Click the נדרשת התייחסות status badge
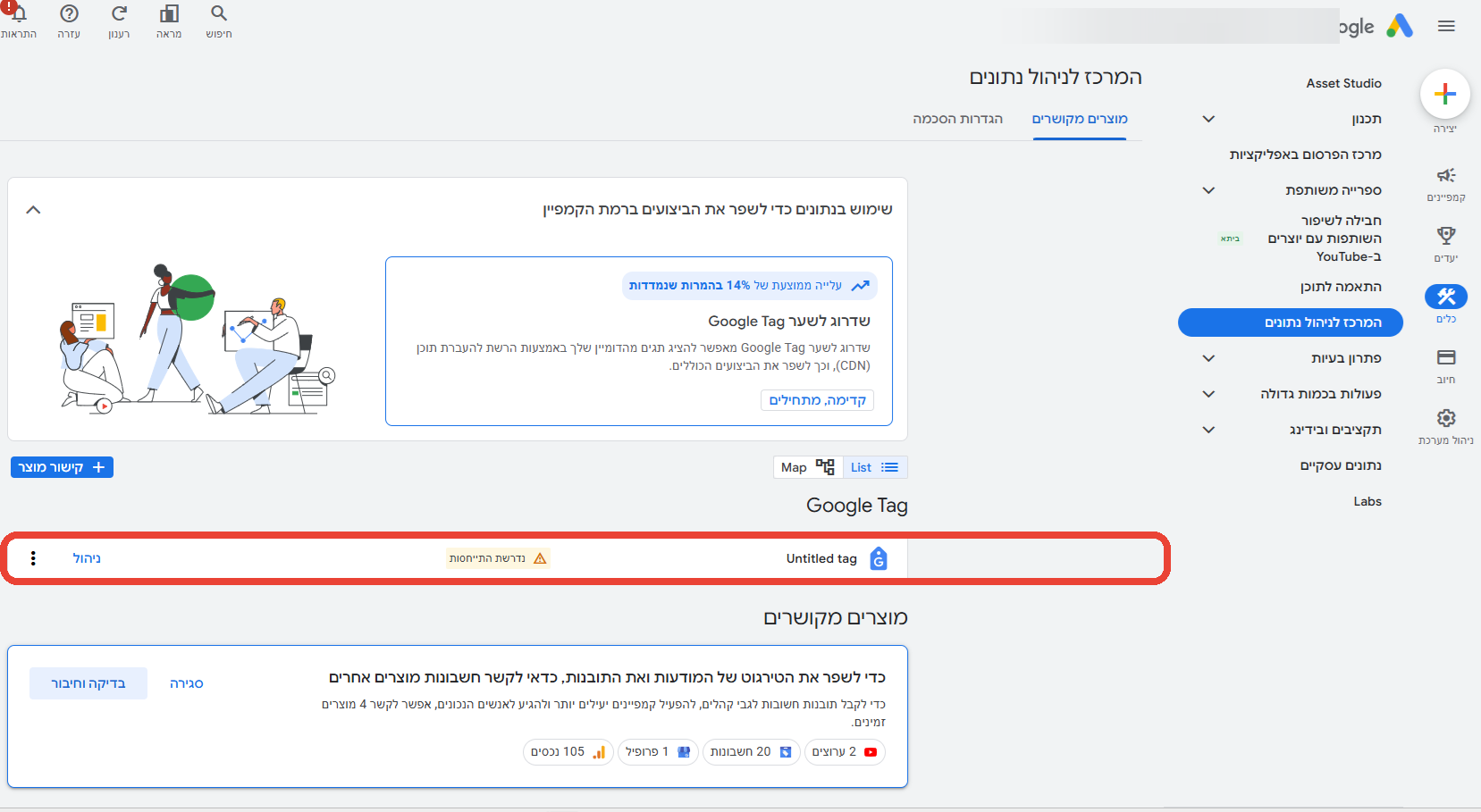1481x812 pixels. pos(498,558)
